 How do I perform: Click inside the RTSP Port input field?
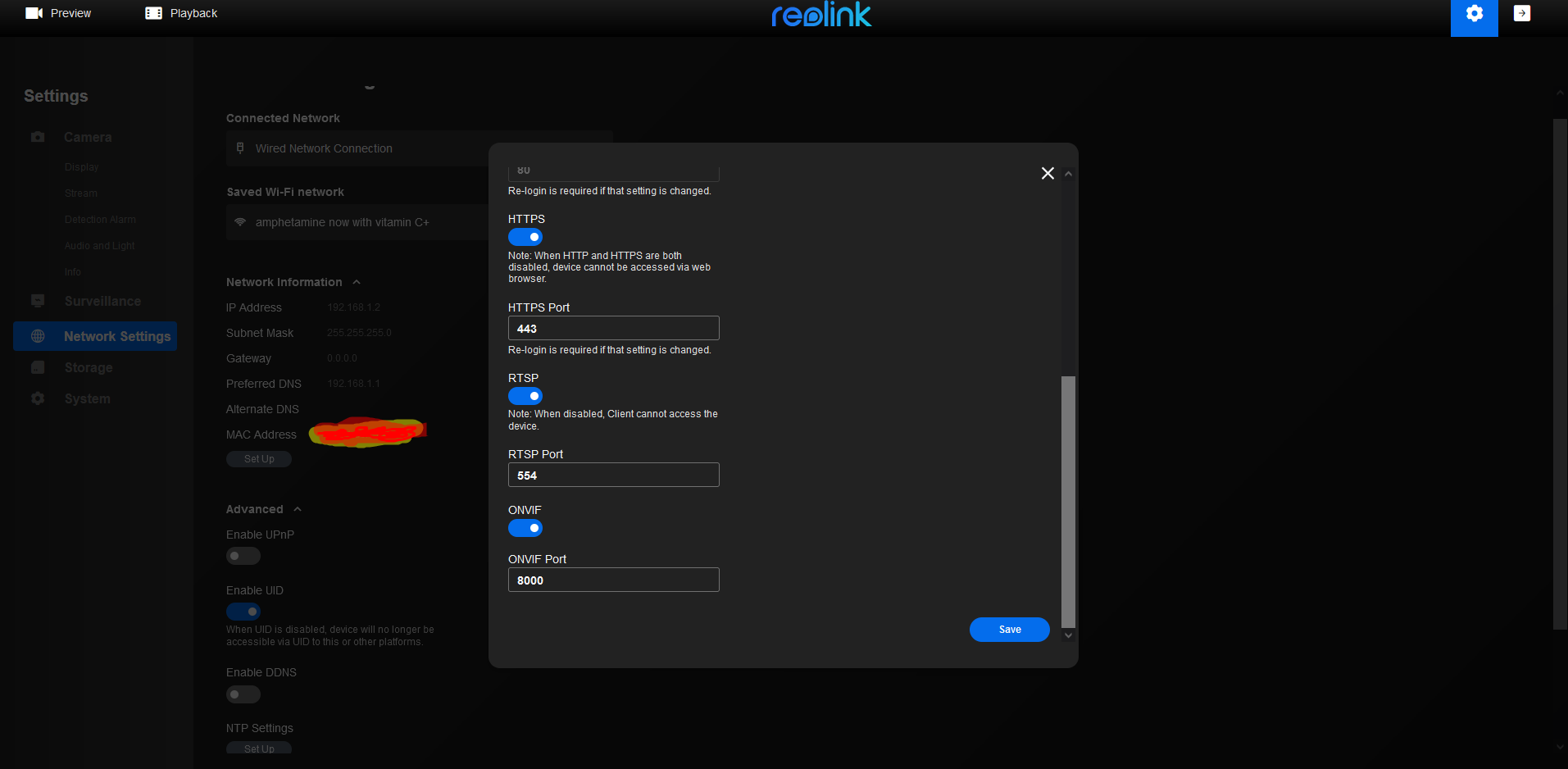tap(613, 475)
